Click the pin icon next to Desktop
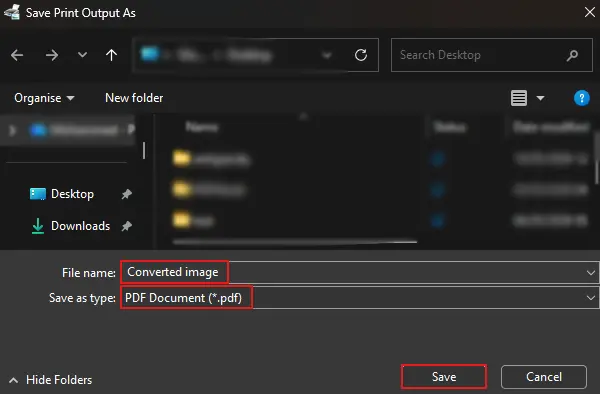600x394 pixels. (127, 194)
